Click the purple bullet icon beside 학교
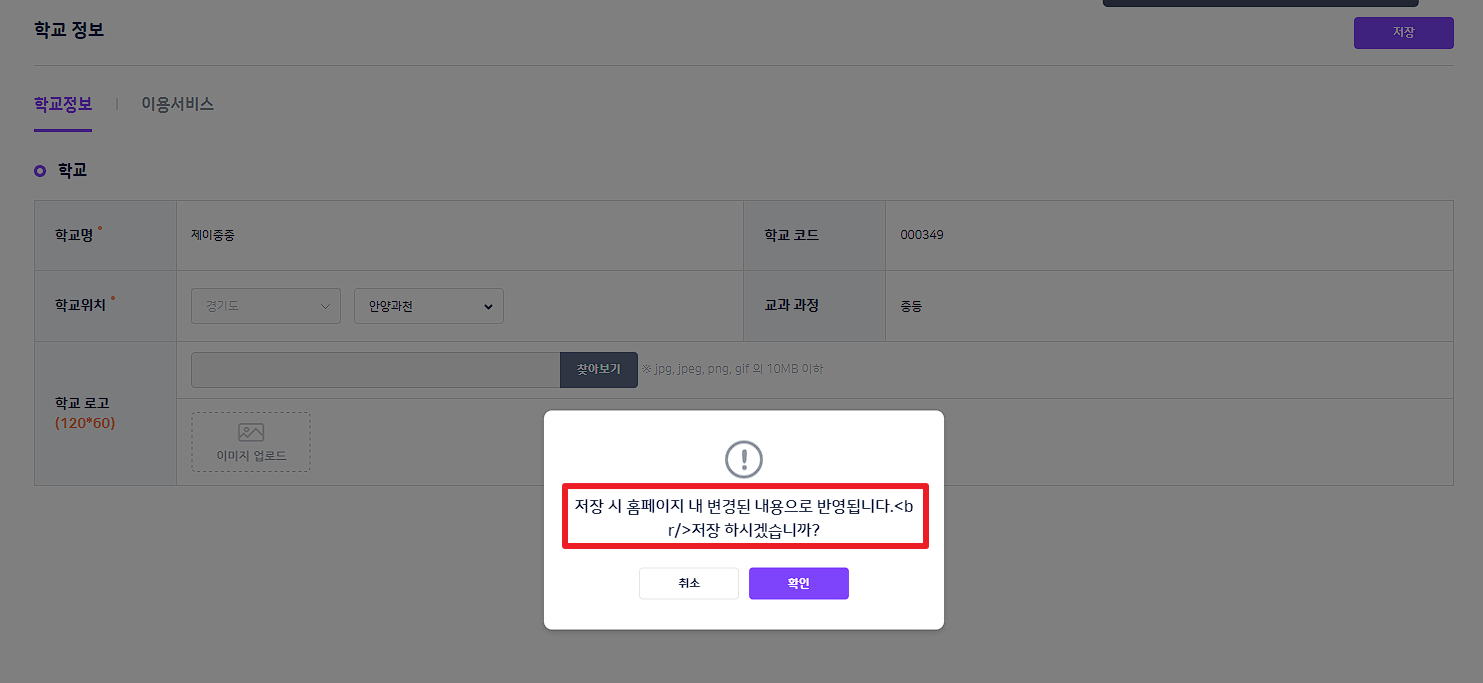 pyautogui.click(x=40, y=171)
